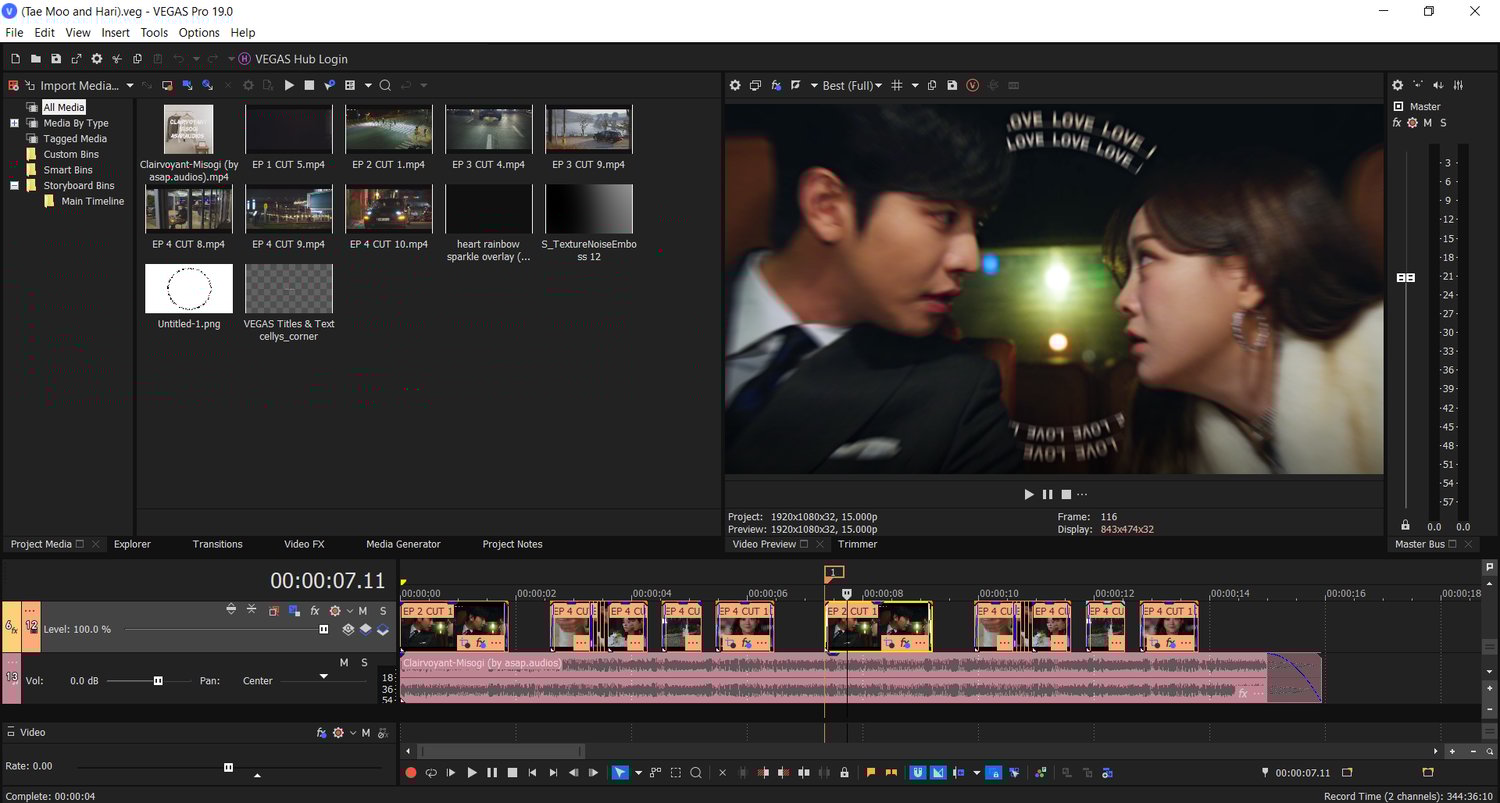
Task: Open Track FX on video track 12
Action: coord(314,610)
